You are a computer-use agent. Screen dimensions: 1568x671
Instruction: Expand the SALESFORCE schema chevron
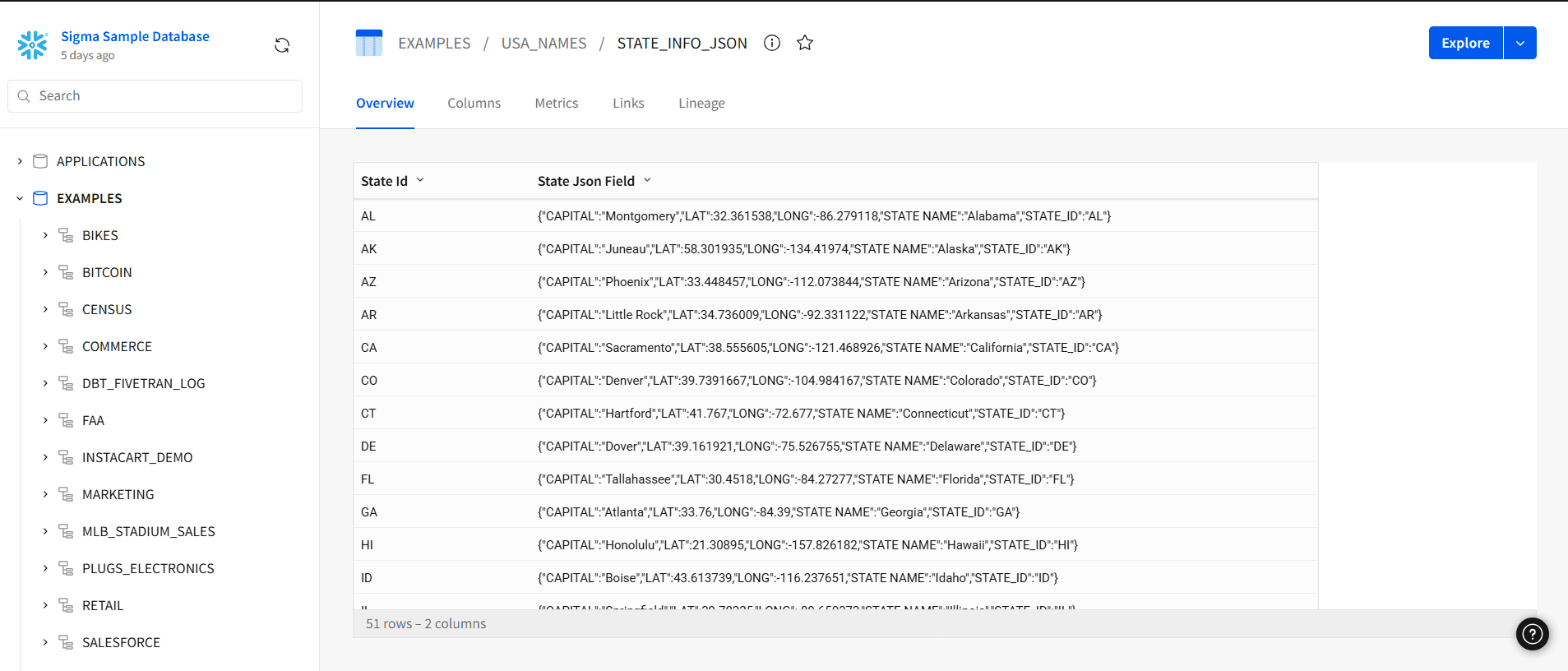point(45,642)
